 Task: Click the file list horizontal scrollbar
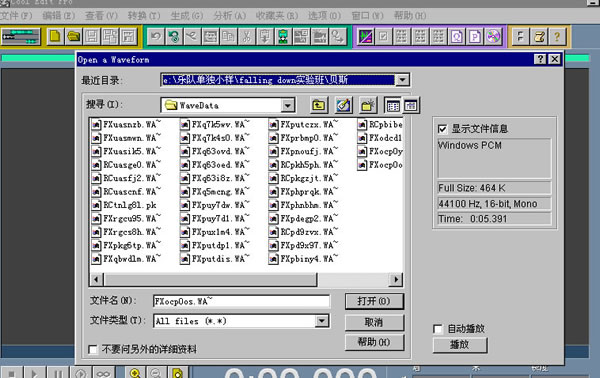[246, 280]
